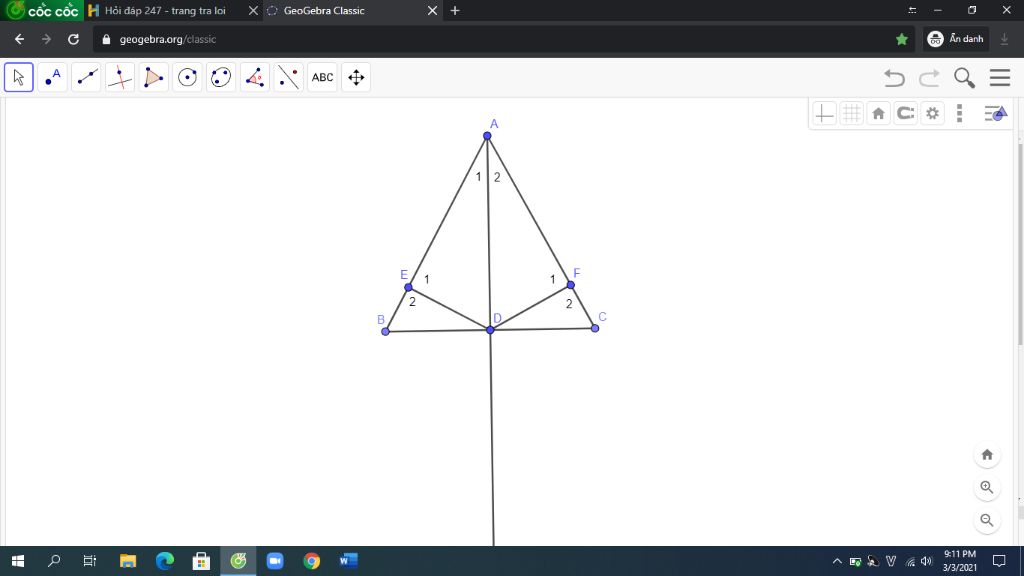1024x576 pixels.
Task: Select the Angle tool
Action: point(255,77)
